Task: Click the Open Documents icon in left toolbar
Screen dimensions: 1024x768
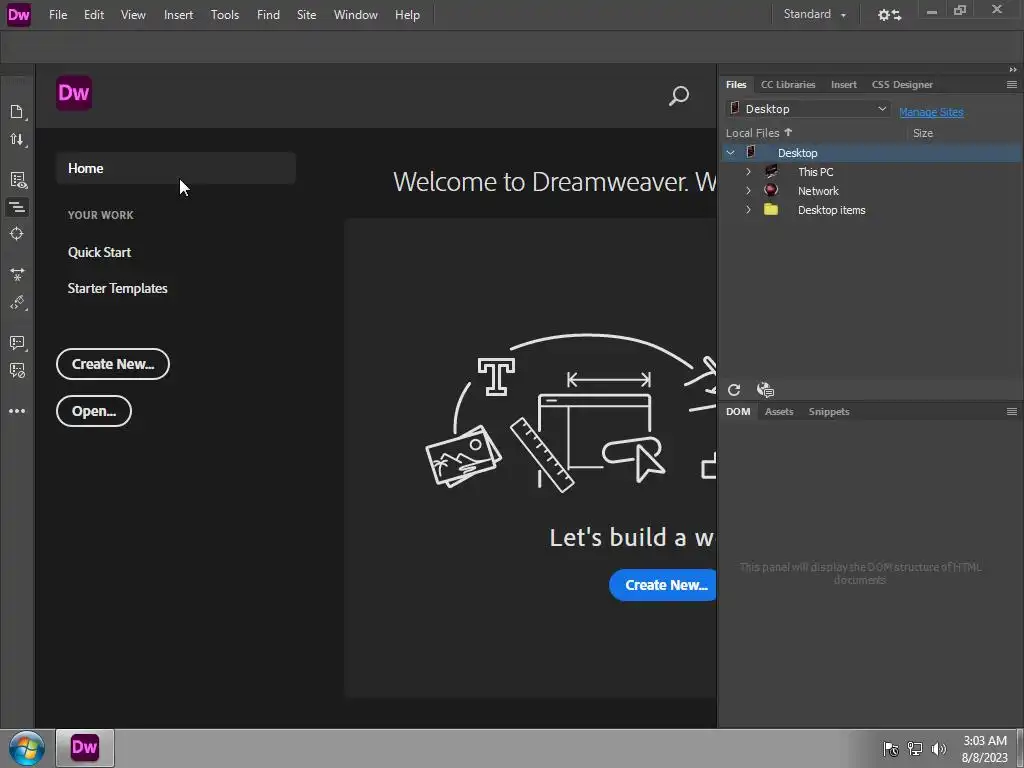Action: (17, 112)
